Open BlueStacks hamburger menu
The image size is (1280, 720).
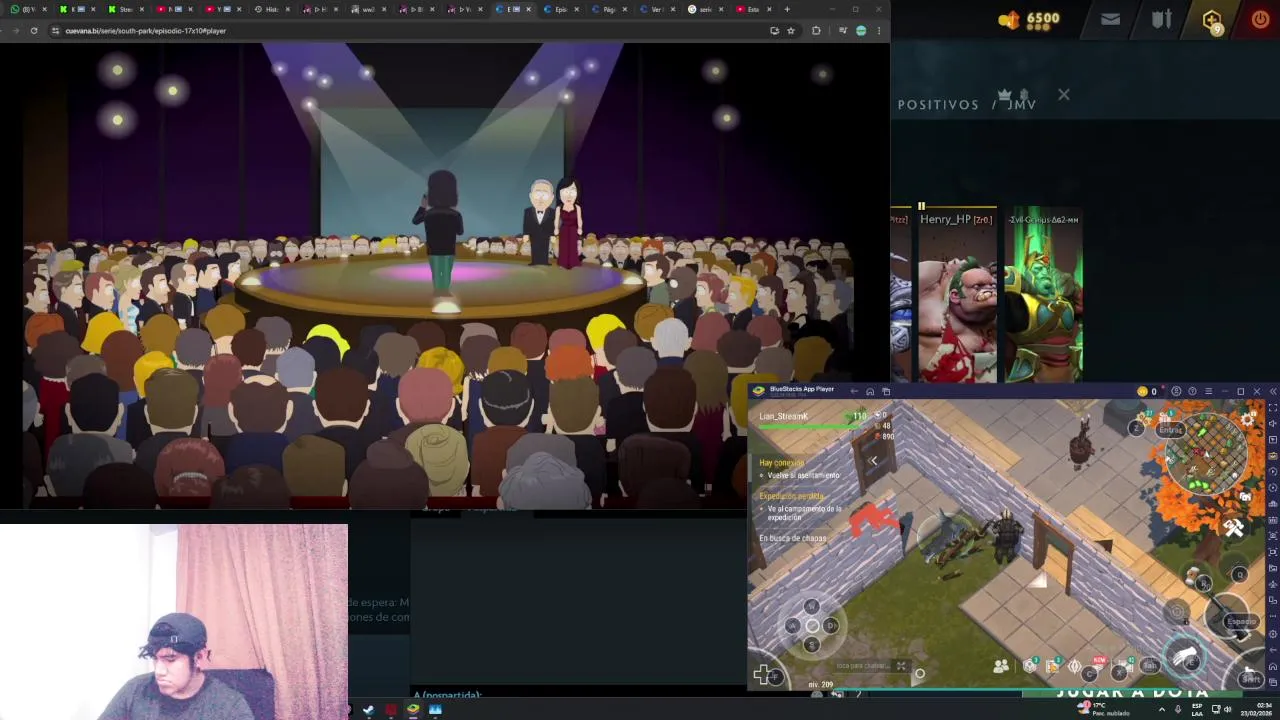point(1208,391)
